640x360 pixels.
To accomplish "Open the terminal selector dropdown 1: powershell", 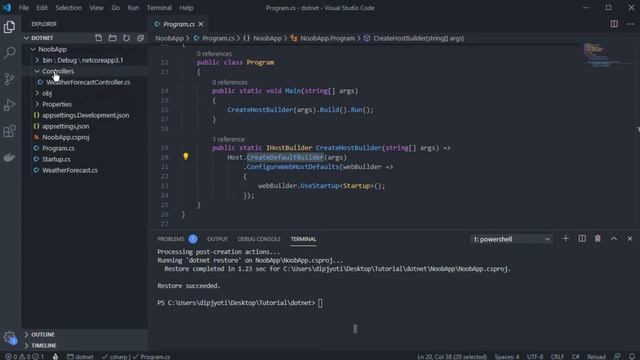I will point(511,239).
